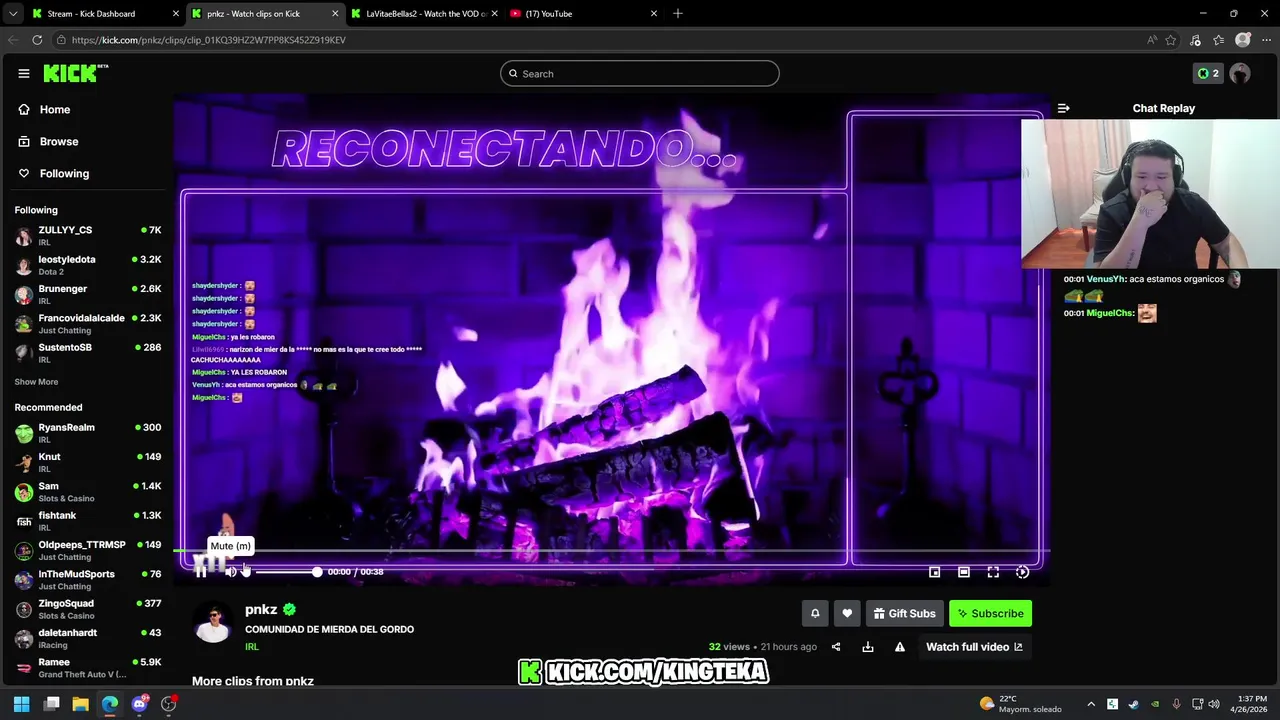Show hidden system tray icons
This screenshot has height=720, width=1280.
1091,704
